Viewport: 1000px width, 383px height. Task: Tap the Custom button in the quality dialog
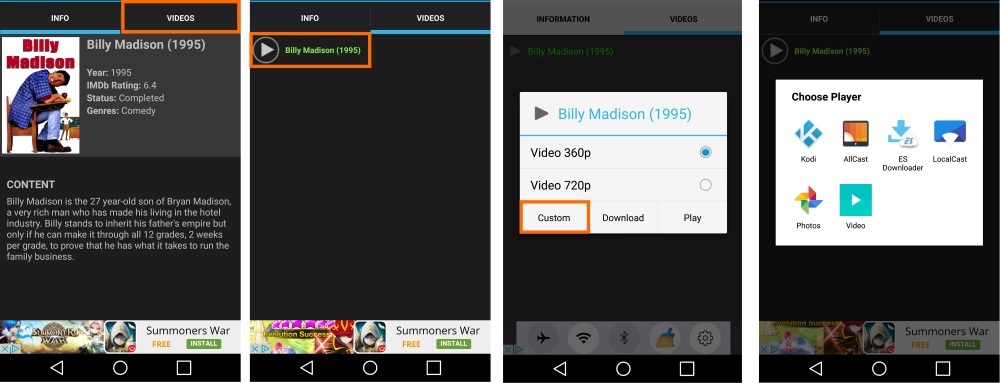pyautogui.click(x=554, y=217)
